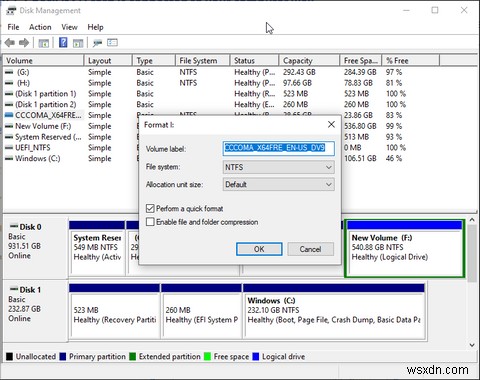
Task: Sort by the % Free column header
Action: tap(410, 60)
